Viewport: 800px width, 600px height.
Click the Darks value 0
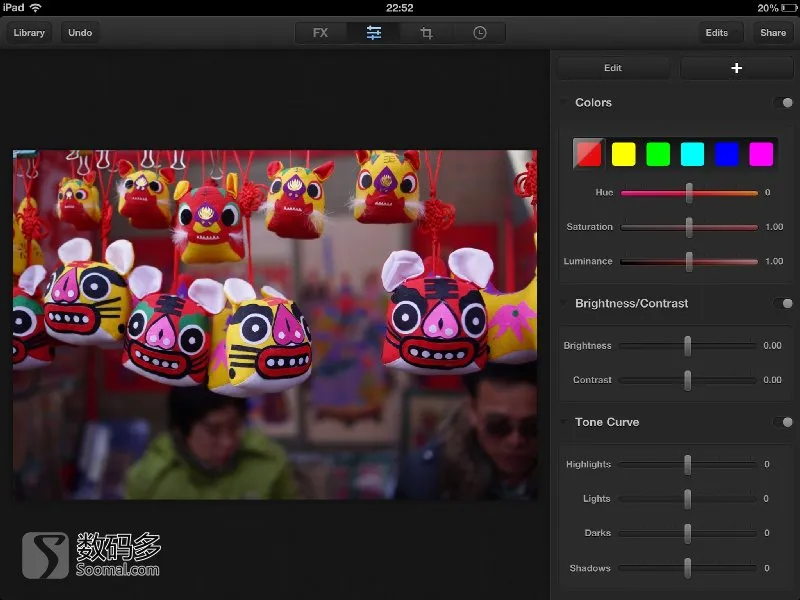click(766, 533)
